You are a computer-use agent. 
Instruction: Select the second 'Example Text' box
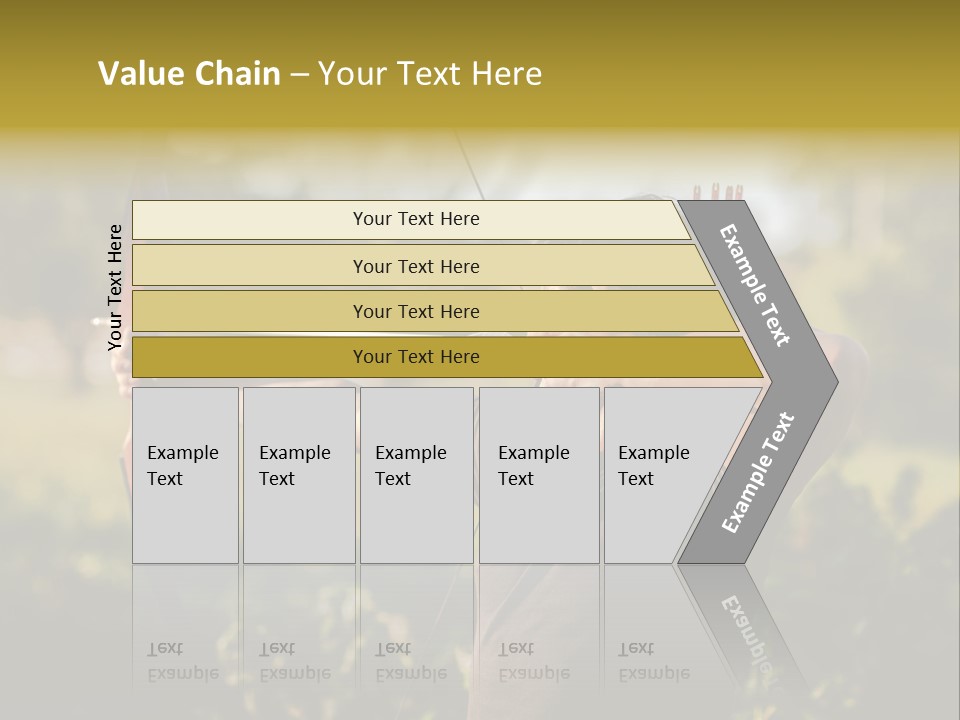coord(298,475)
